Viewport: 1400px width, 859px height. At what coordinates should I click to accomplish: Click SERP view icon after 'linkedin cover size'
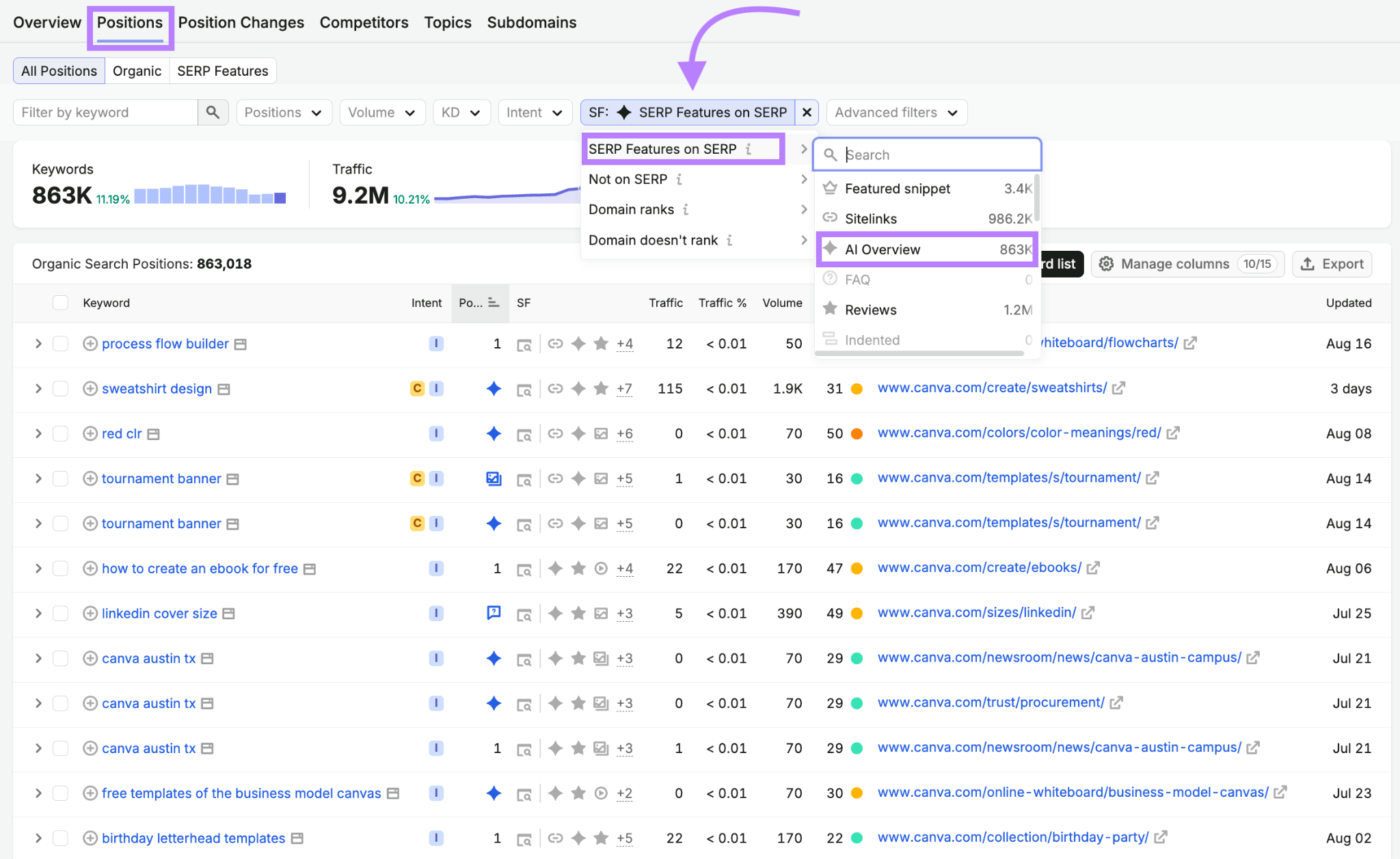[229, 614]
